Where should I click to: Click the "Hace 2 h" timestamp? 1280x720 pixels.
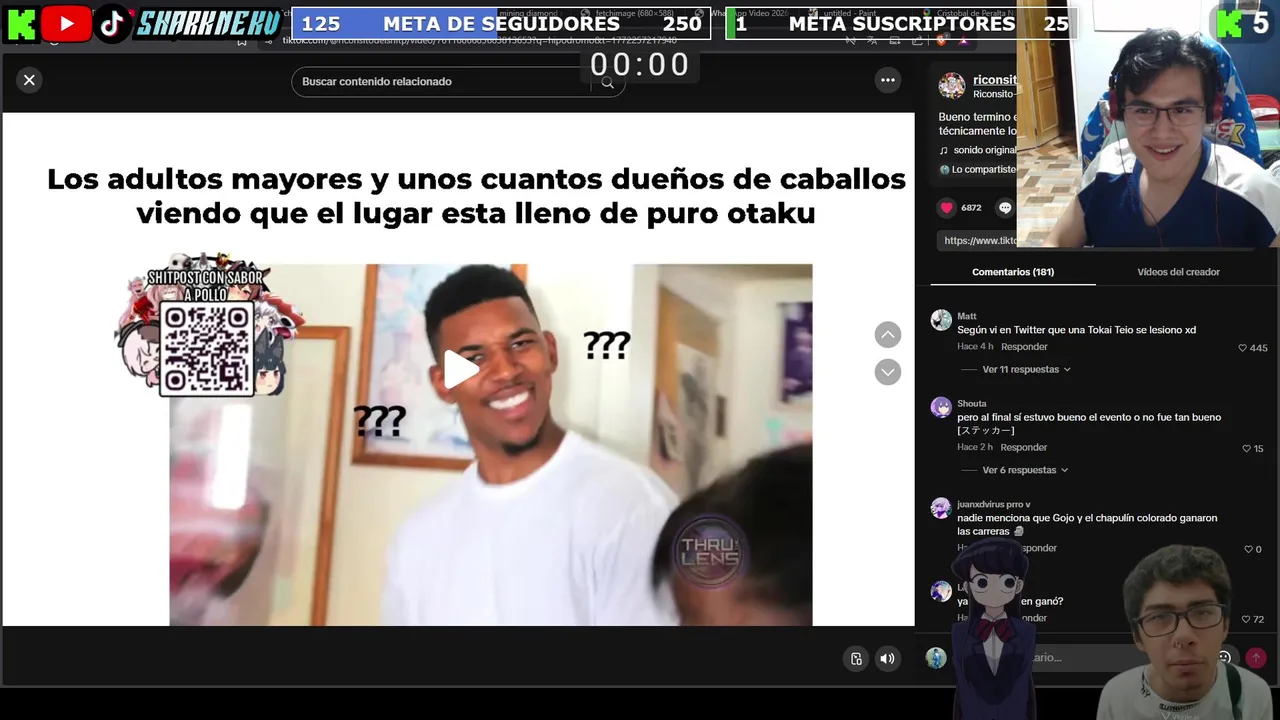975,447
